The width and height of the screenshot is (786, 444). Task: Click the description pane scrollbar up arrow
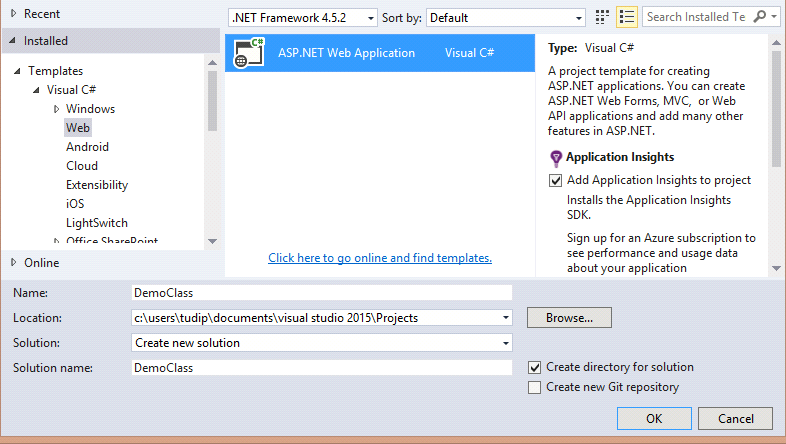pos(776,43)
